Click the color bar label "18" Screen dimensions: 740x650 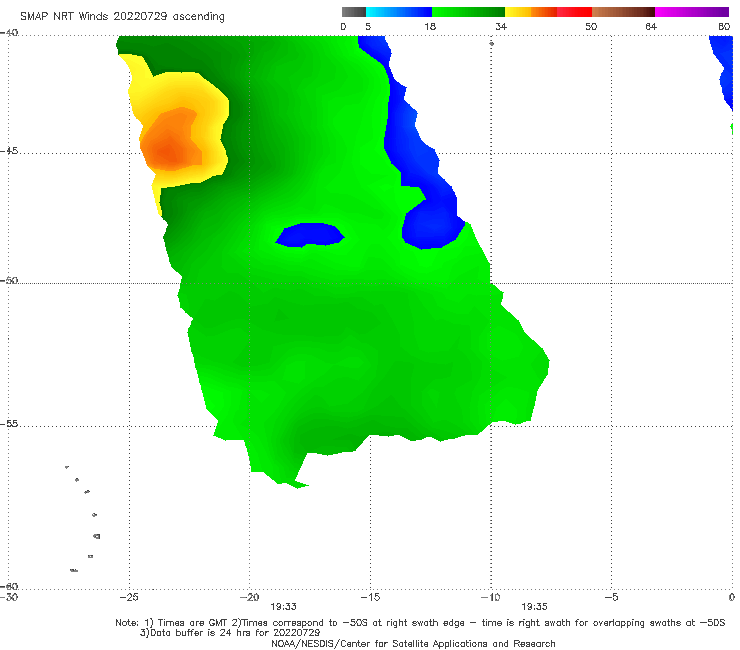[430, 27]
